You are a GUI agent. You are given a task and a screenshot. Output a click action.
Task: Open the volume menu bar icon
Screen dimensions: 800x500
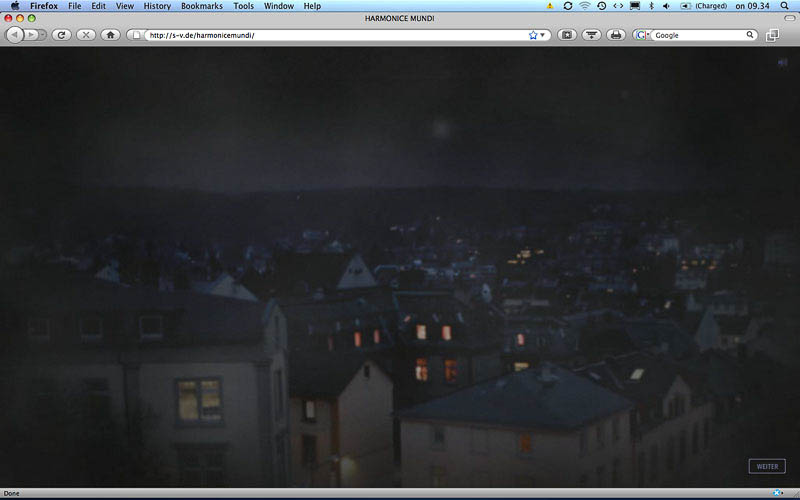click(666, 6)
